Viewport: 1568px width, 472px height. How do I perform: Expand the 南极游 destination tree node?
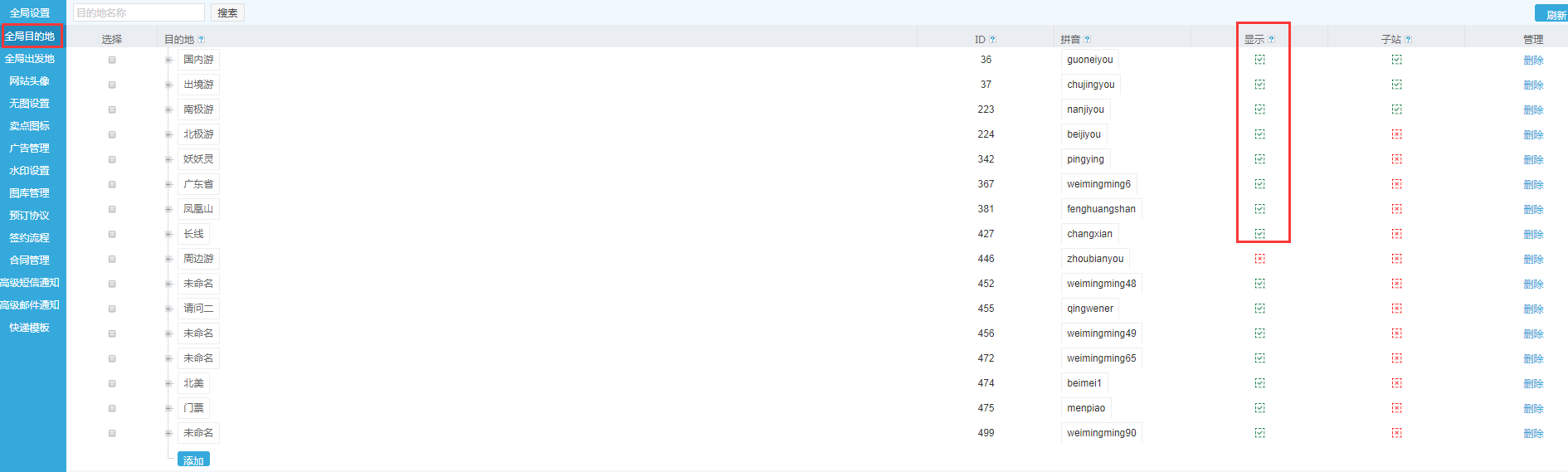click(x=168, y=109)
